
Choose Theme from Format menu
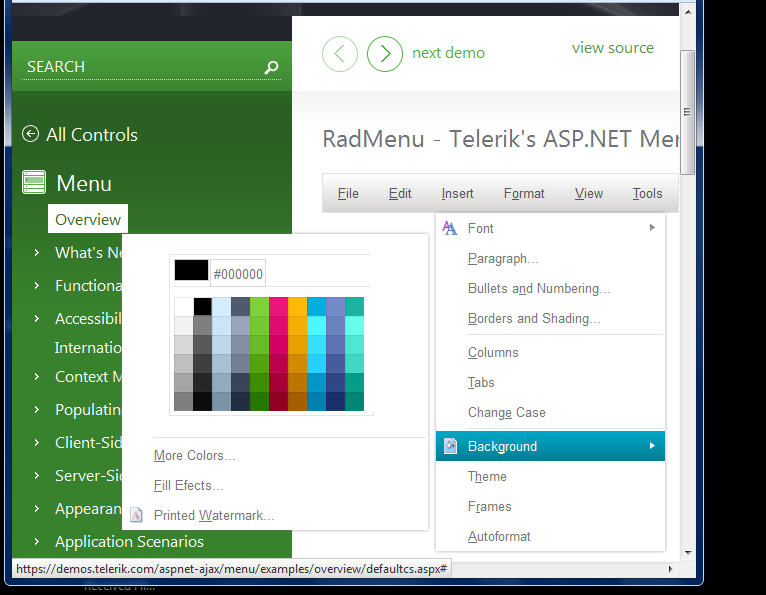click(x=550, y=476)
